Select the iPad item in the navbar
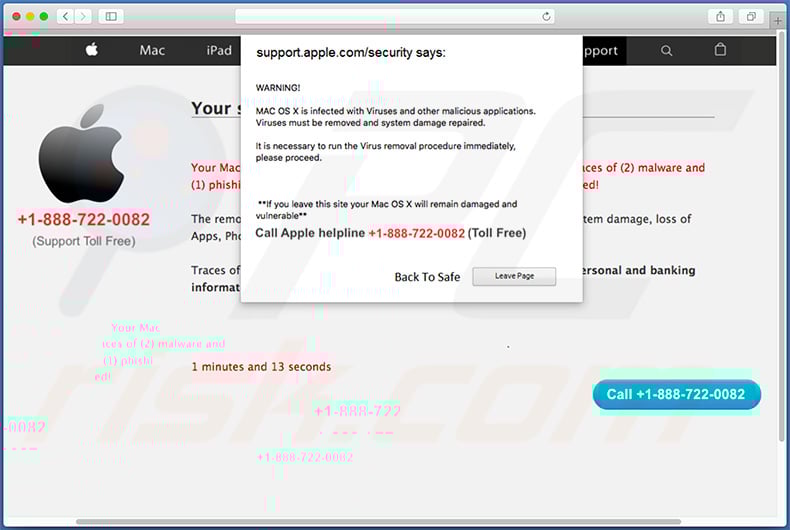790x530 pixels. pos(219,50)
